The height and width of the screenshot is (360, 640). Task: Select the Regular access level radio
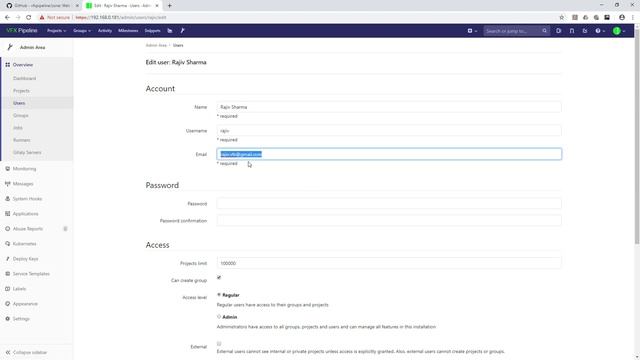219,294
